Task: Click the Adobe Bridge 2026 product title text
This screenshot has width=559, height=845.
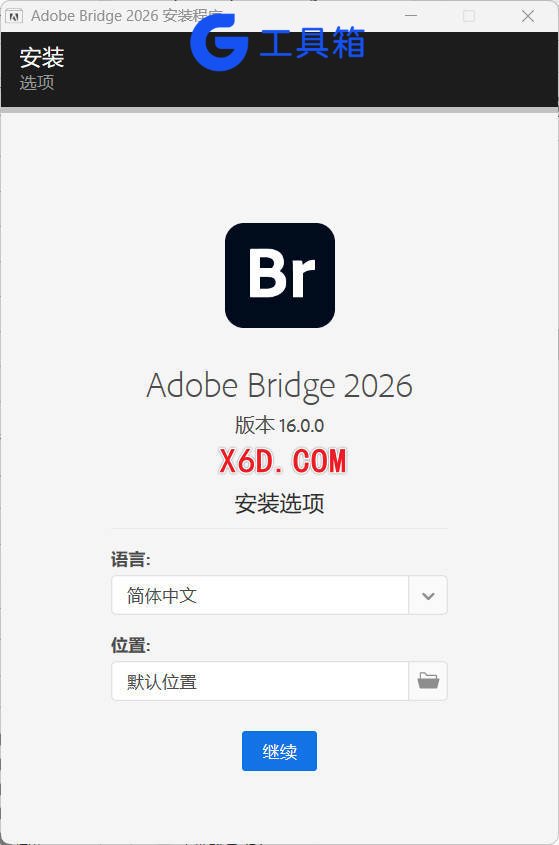Action: point(279,386)
